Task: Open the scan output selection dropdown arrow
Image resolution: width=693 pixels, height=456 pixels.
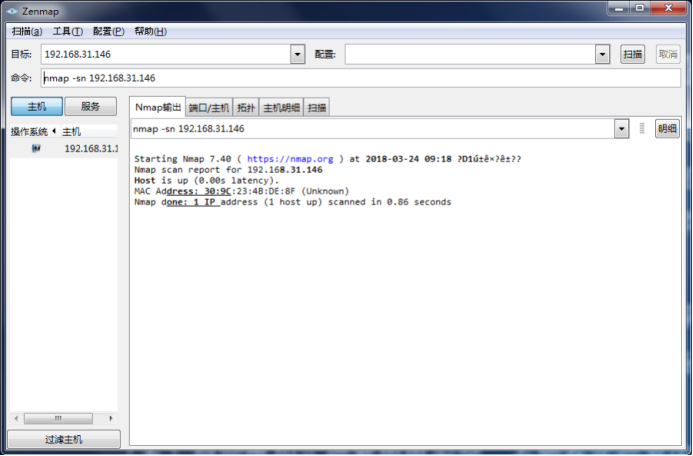Action: click(x=621, y=129)
